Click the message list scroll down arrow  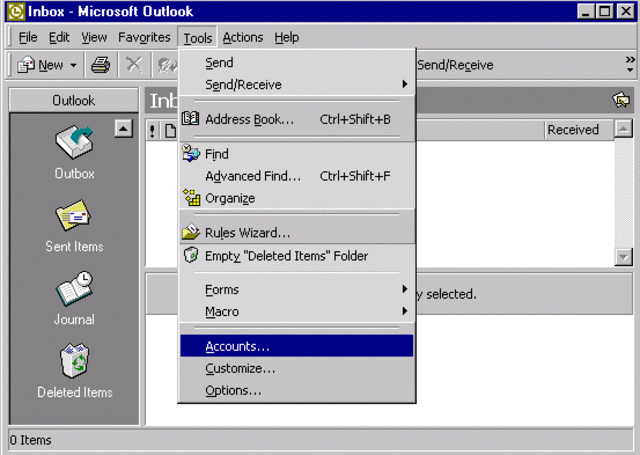click(x=623, y=257)
